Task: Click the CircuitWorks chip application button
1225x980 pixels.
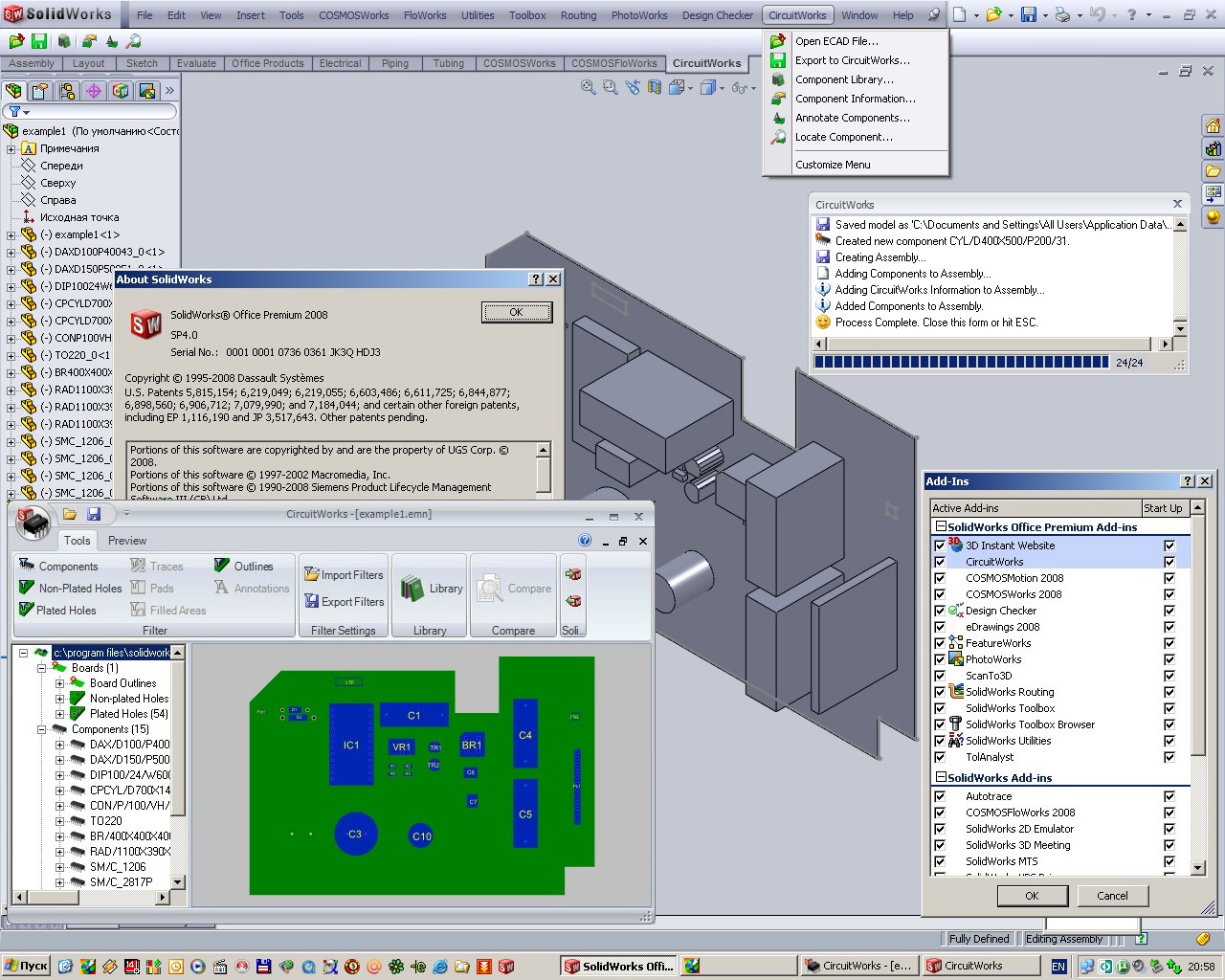Action: pyautogui.click(x=33, y=523)
